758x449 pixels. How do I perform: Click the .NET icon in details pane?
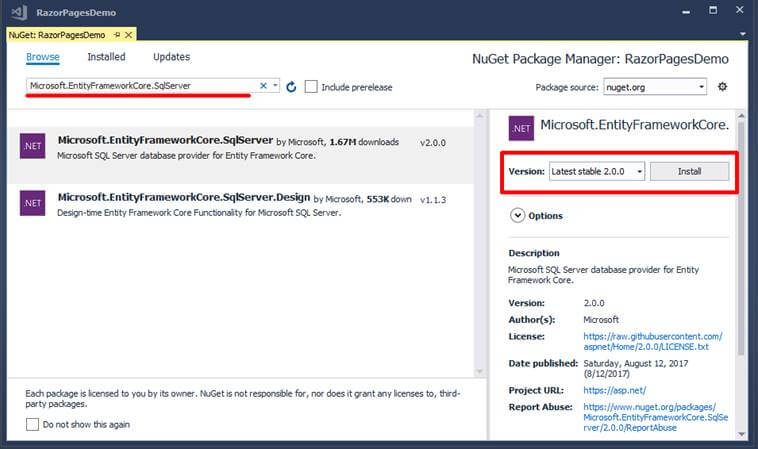click(x=521, y=128)
